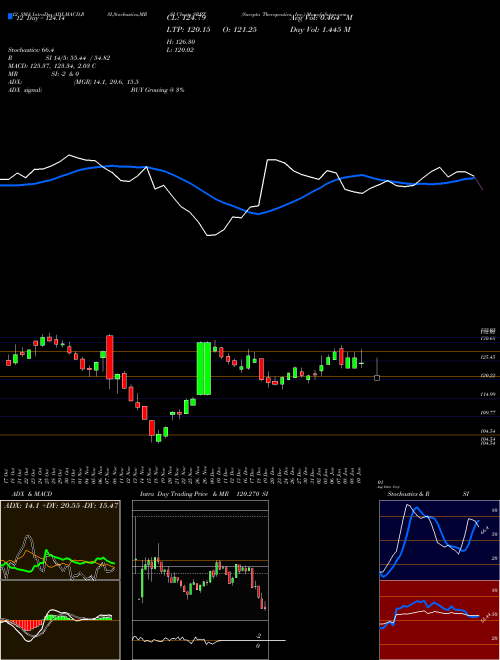
Task: Click the 'MACD: 125.37, 123.34, 2.03 C' line
Action: [x=52, y=66]
